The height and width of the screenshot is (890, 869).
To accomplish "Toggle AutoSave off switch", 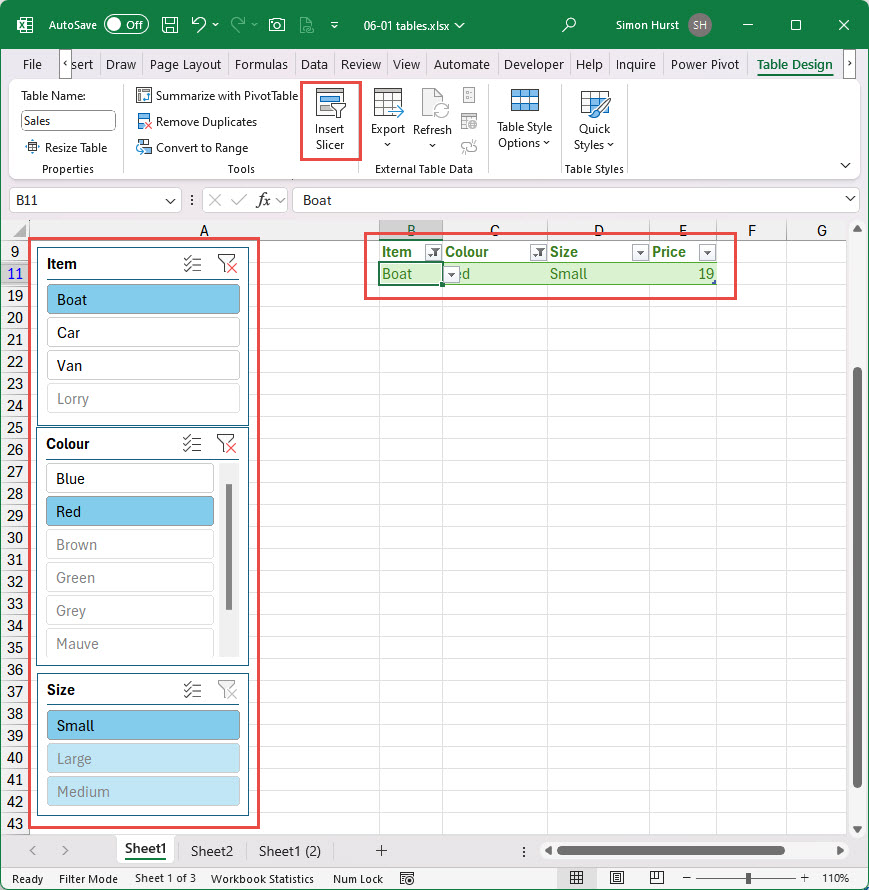I will (x=128, y=25).
